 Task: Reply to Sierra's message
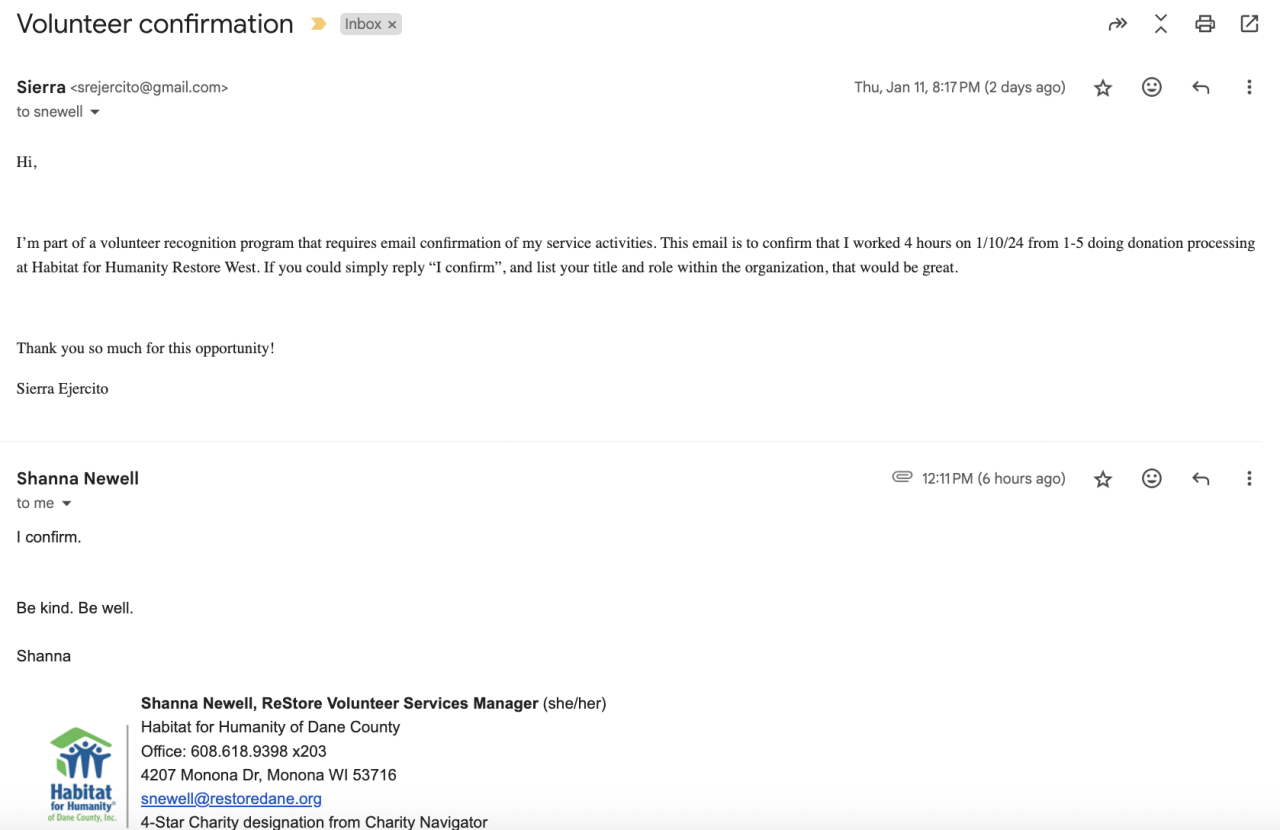[1201, 88]
